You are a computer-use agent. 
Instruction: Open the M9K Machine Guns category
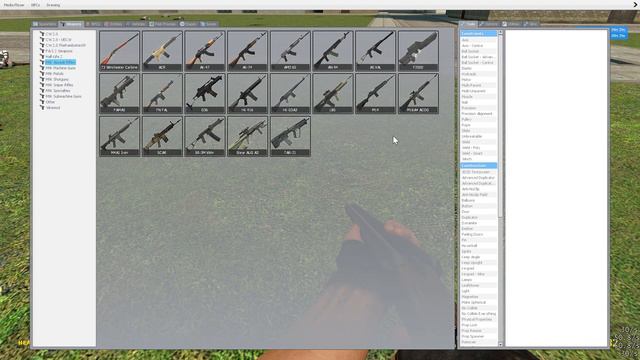[x=60, y=68]
